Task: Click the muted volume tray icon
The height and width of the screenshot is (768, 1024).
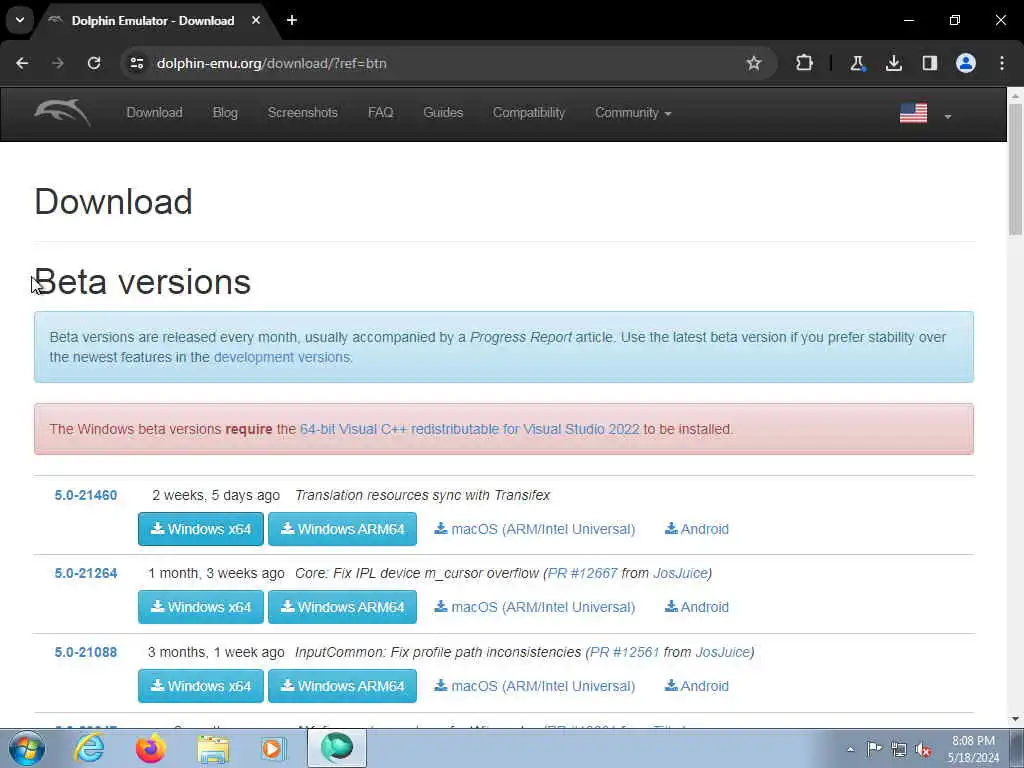Action: point(923,750)
